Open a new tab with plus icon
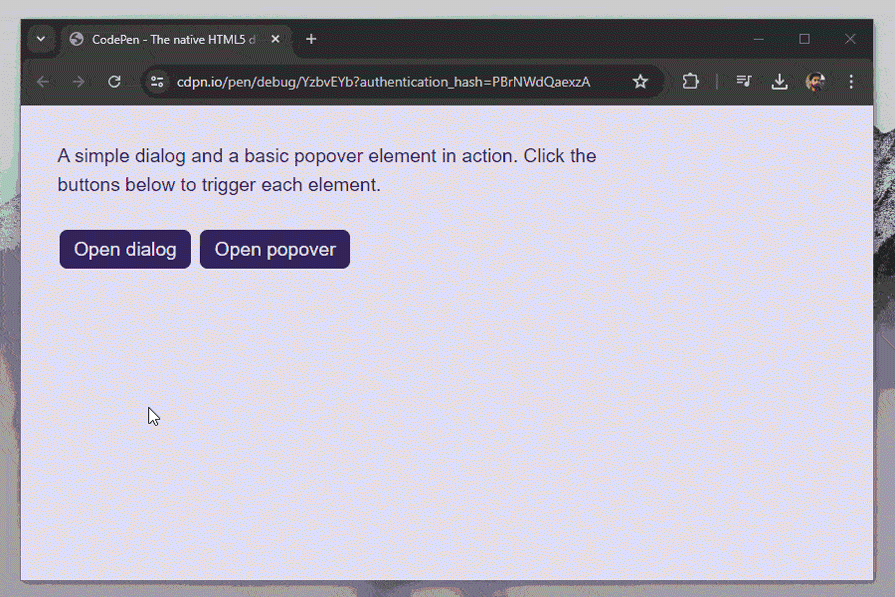The width and height of the screenshot is (895, 597). tap(311, 39)
